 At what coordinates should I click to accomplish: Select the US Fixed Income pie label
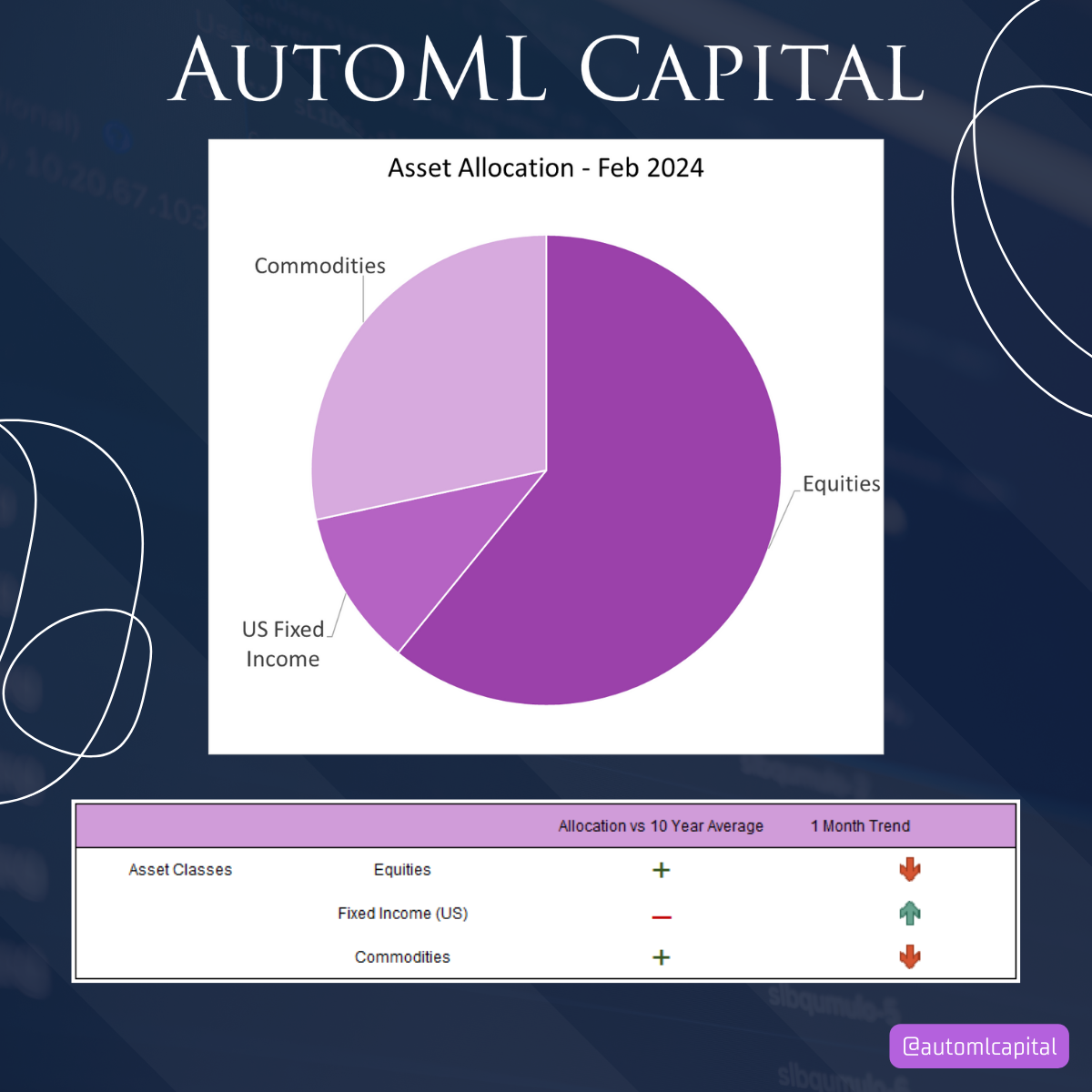click(283, 644)
